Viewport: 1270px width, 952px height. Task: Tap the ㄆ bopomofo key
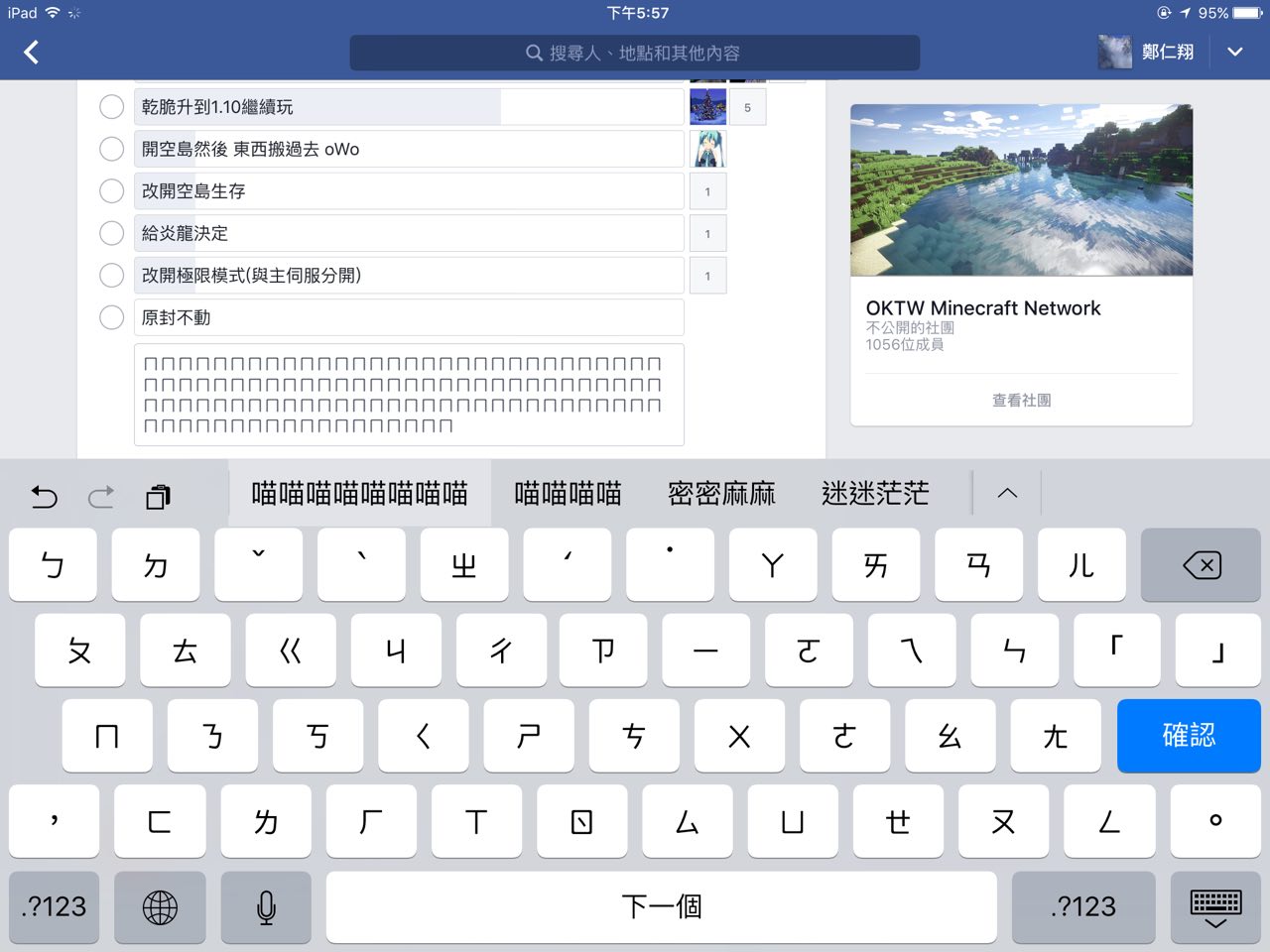click(x=79, y=651)
